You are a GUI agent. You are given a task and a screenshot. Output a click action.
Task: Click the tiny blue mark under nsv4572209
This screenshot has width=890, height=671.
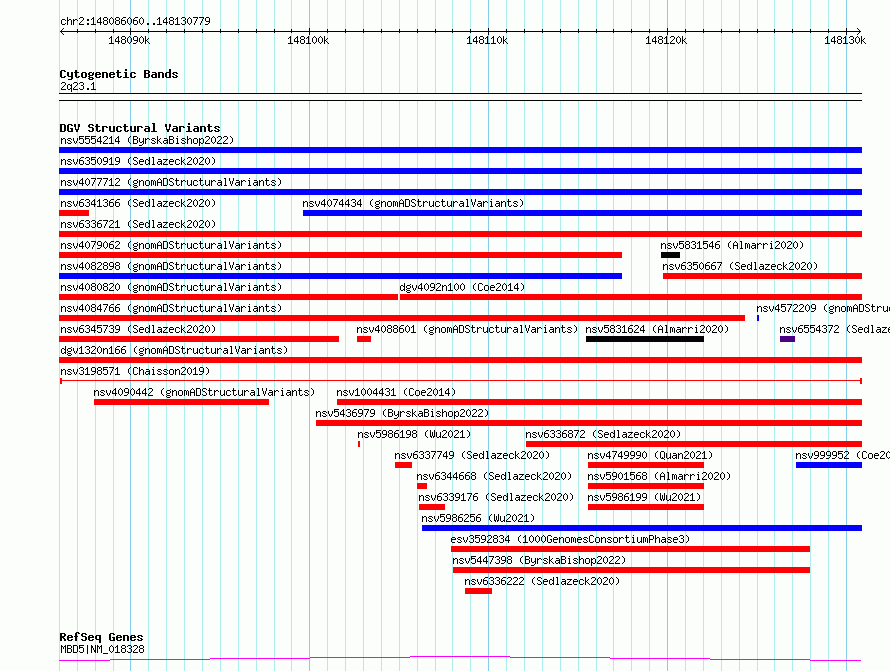pos(758,318)
